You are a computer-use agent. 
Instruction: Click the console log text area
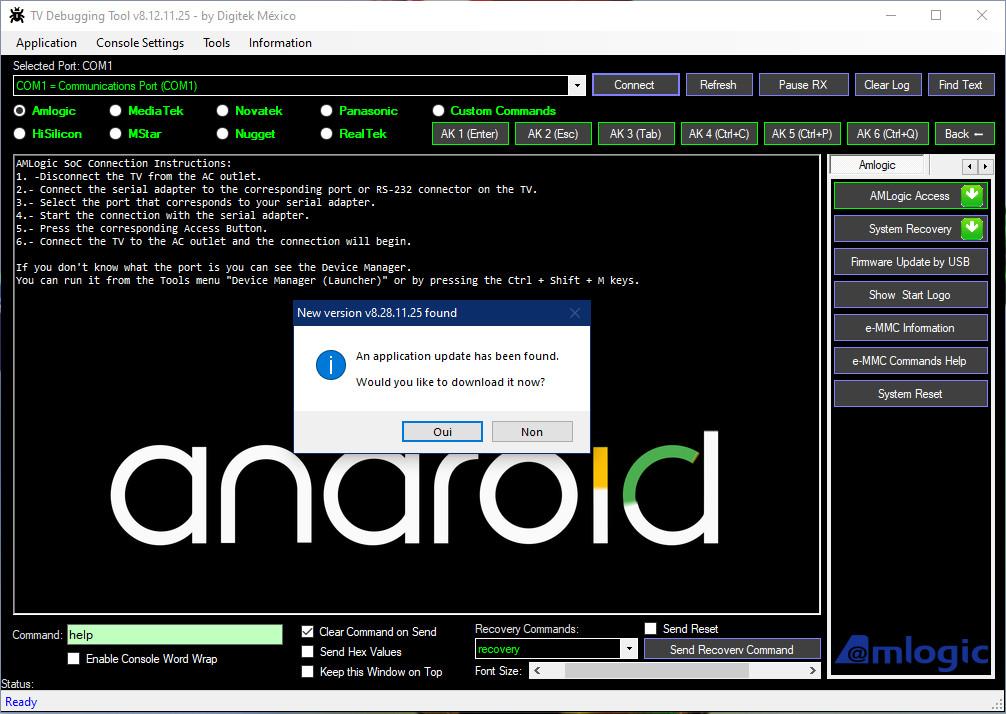click(x=416, y=384)
